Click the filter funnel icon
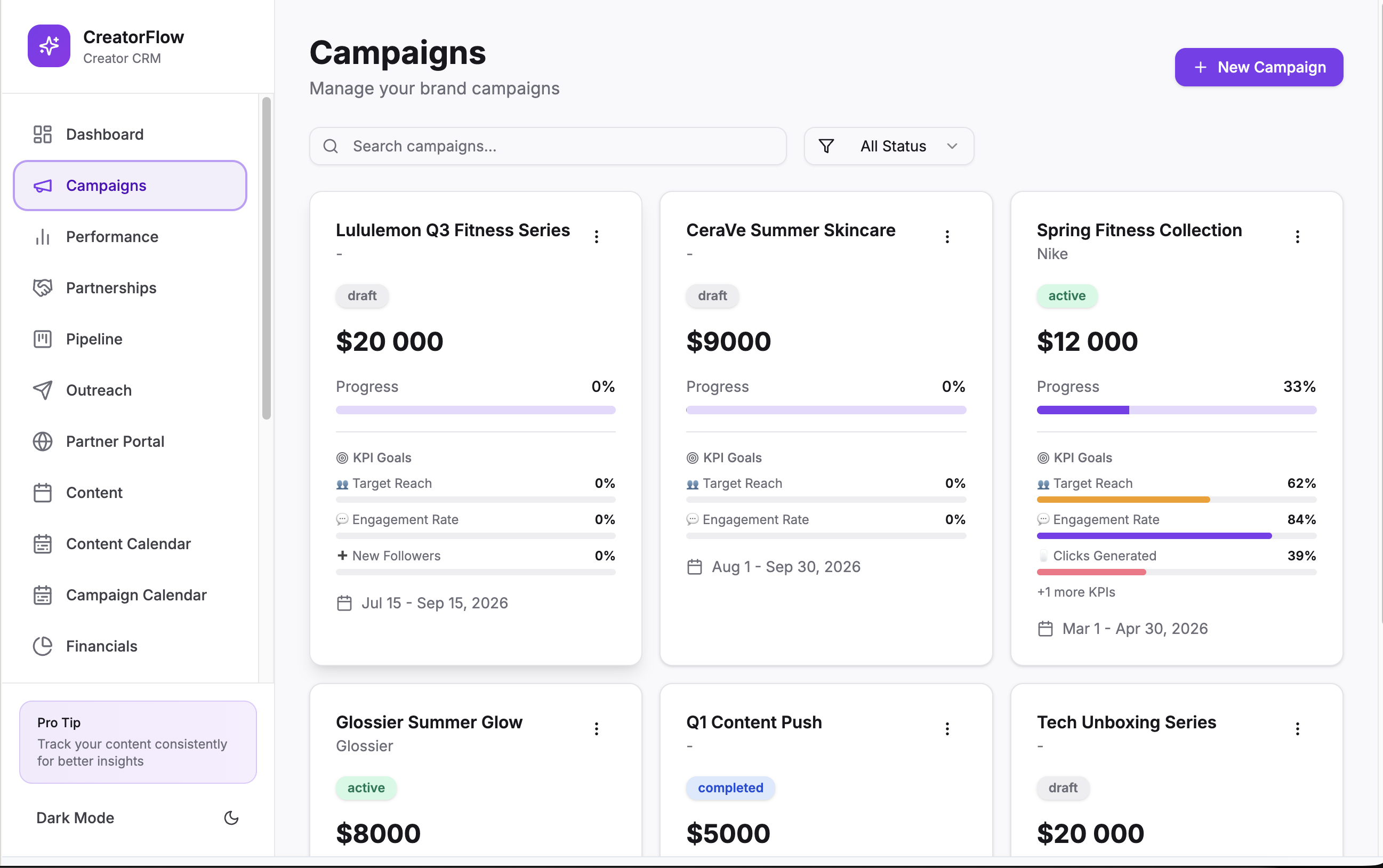Screen dimensions: 1383x868 826,147
